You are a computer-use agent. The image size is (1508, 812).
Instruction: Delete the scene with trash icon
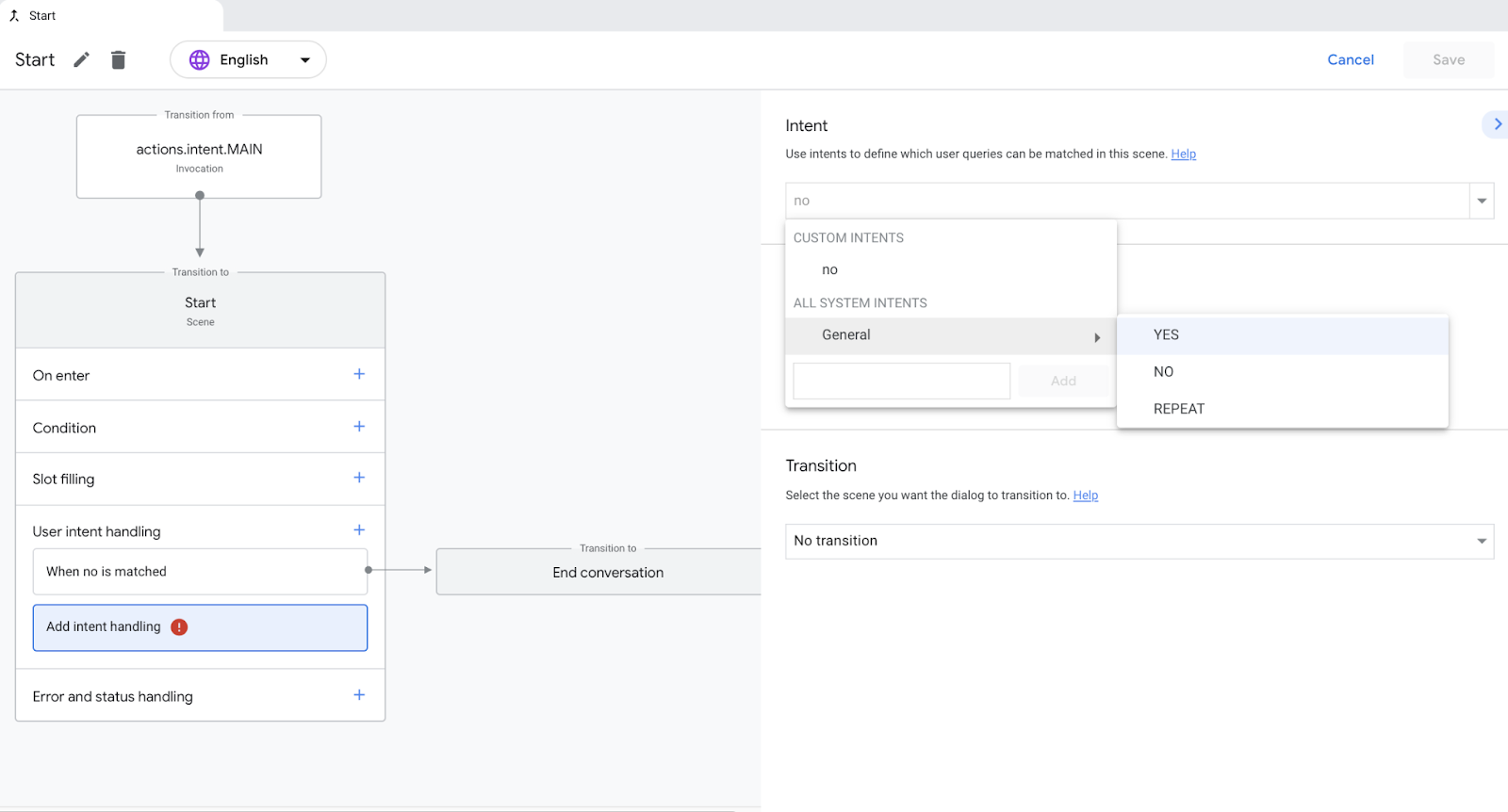pyautogui.click(x=118, y=60)
